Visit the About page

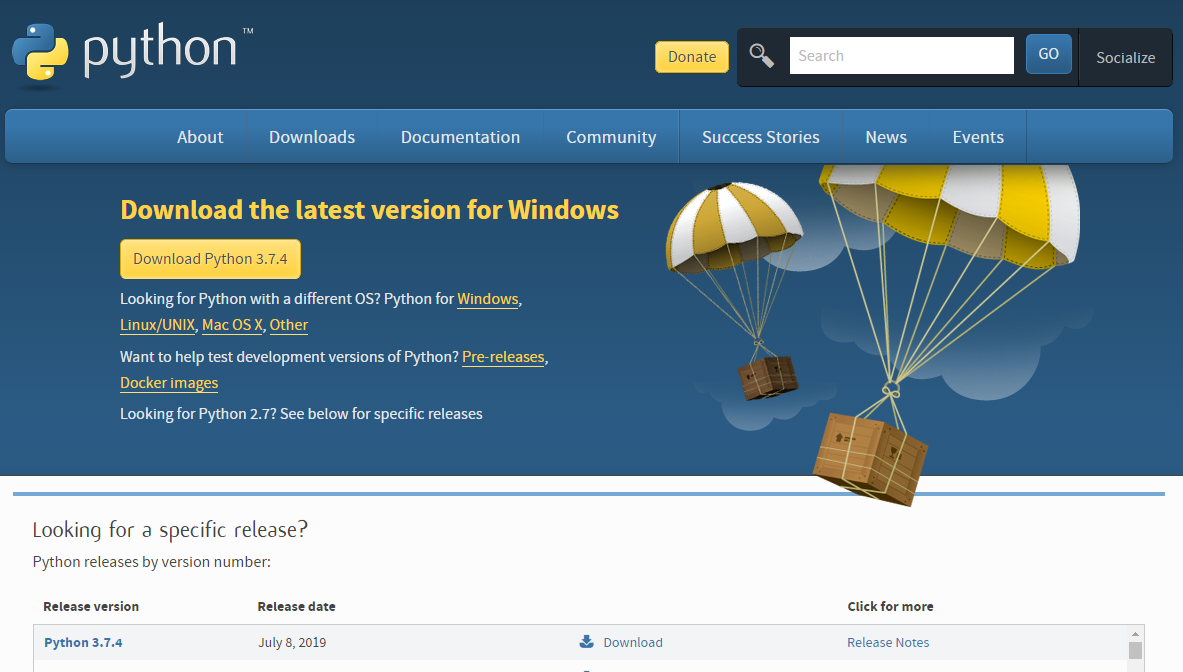coord(199,136)
